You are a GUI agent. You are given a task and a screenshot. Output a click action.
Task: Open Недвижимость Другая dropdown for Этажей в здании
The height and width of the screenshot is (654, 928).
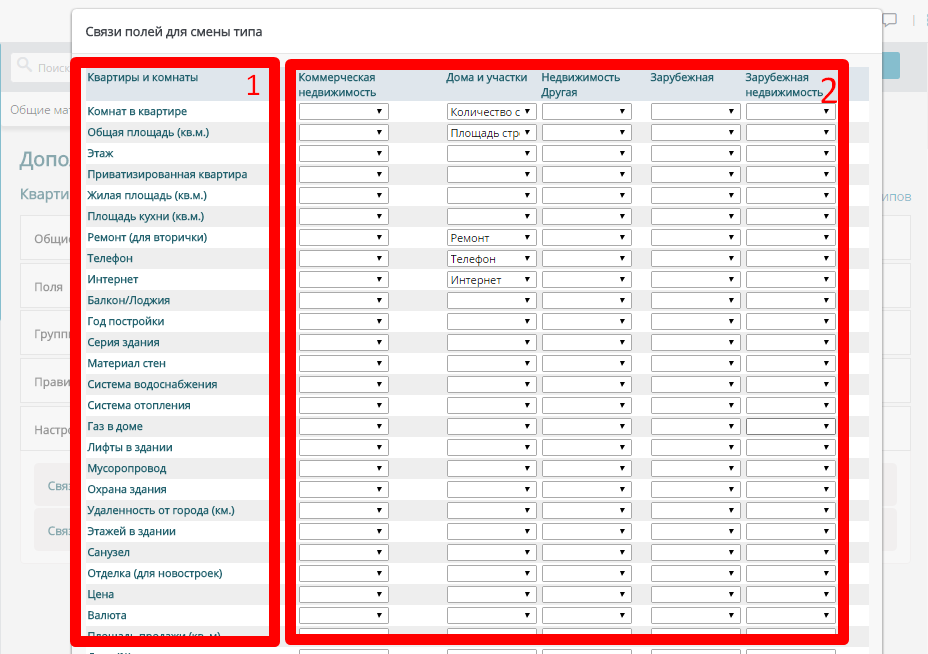[x=587, y=531]
